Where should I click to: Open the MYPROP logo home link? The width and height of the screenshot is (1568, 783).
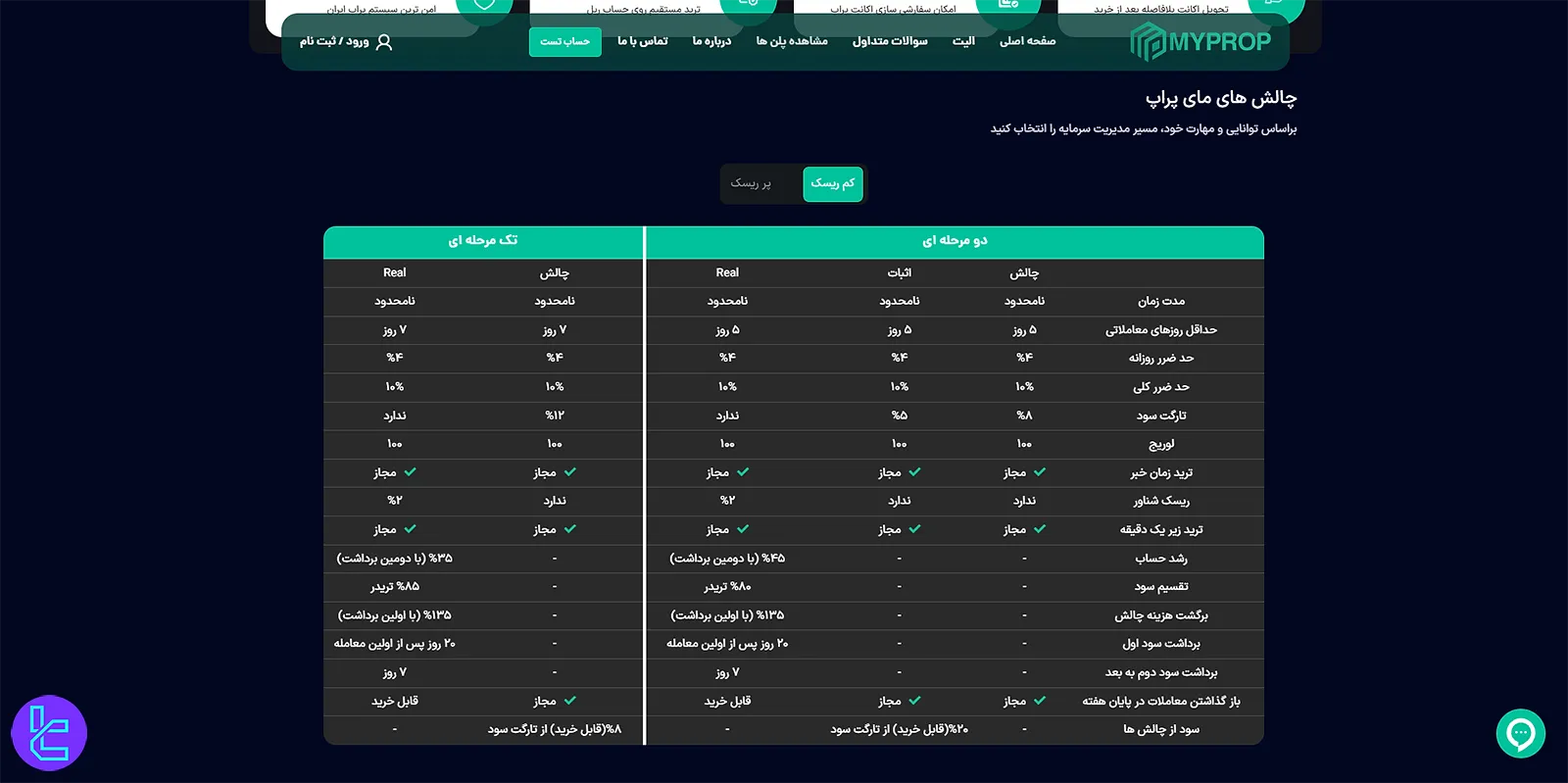pyautogui.click(x=1200, y=42)
